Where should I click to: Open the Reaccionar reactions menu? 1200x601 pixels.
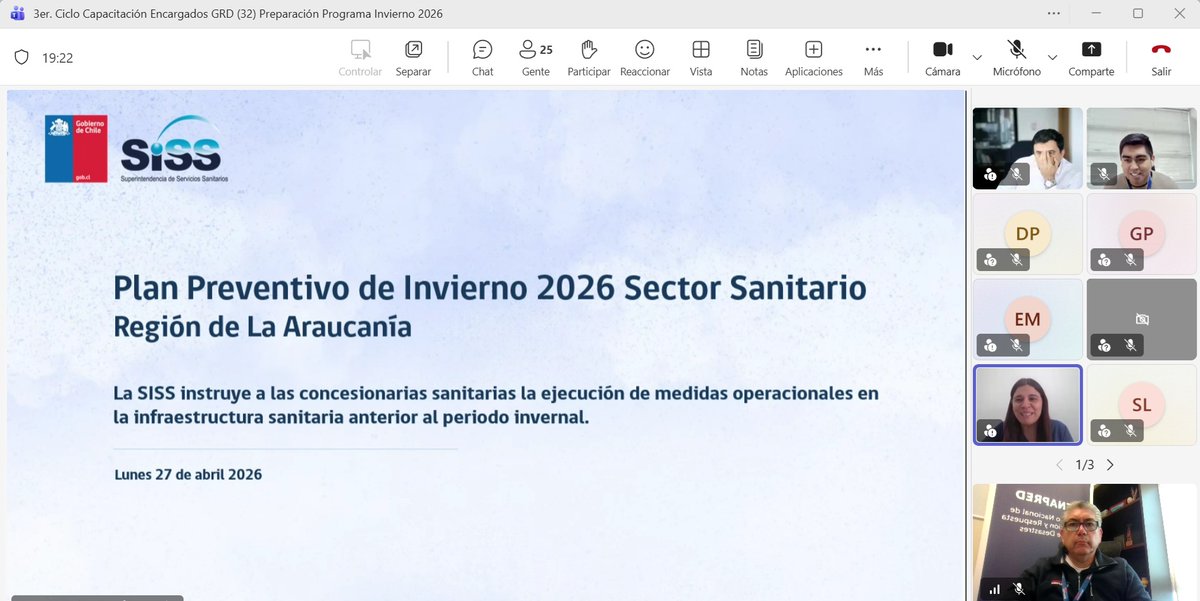(644, 57)
